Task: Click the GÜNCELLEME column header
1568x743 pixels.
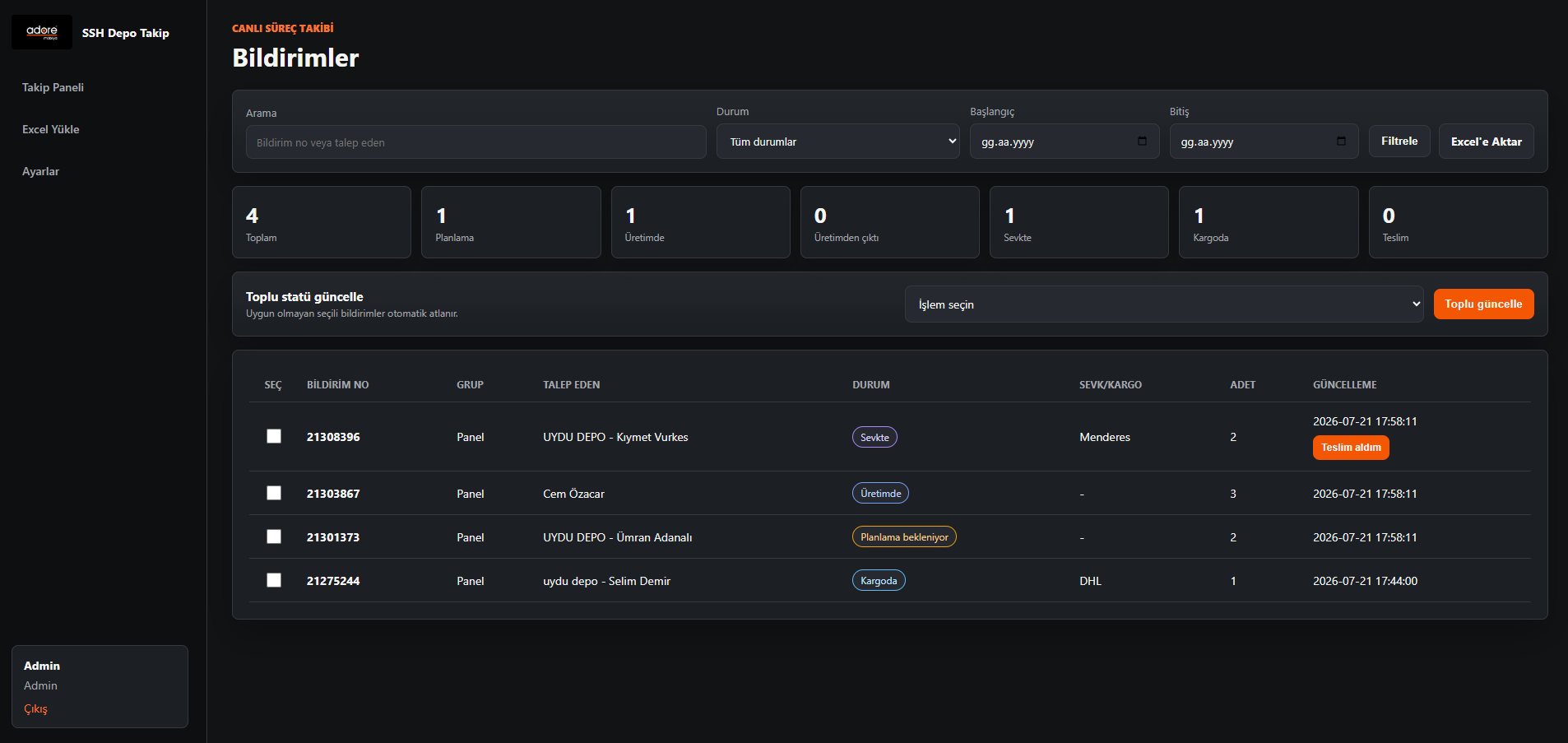Action: click(1344, 384)
